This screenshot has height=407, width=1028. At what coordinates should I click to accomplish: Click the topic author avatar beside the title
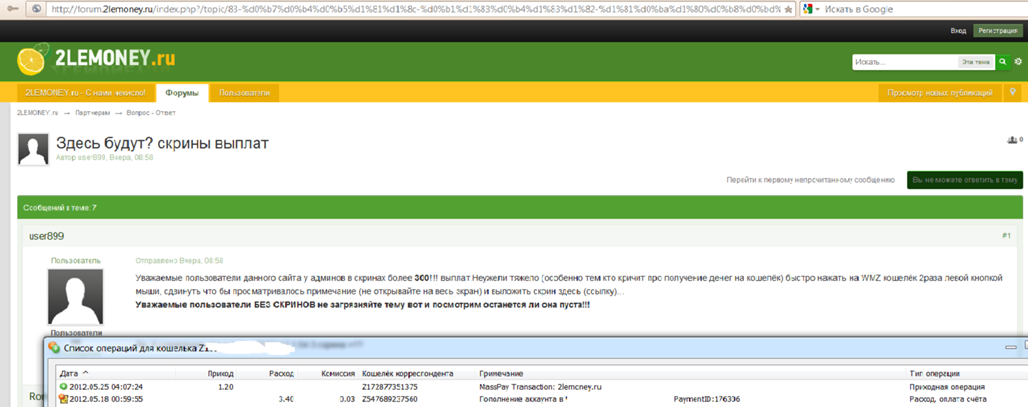[x=33, y=149]
